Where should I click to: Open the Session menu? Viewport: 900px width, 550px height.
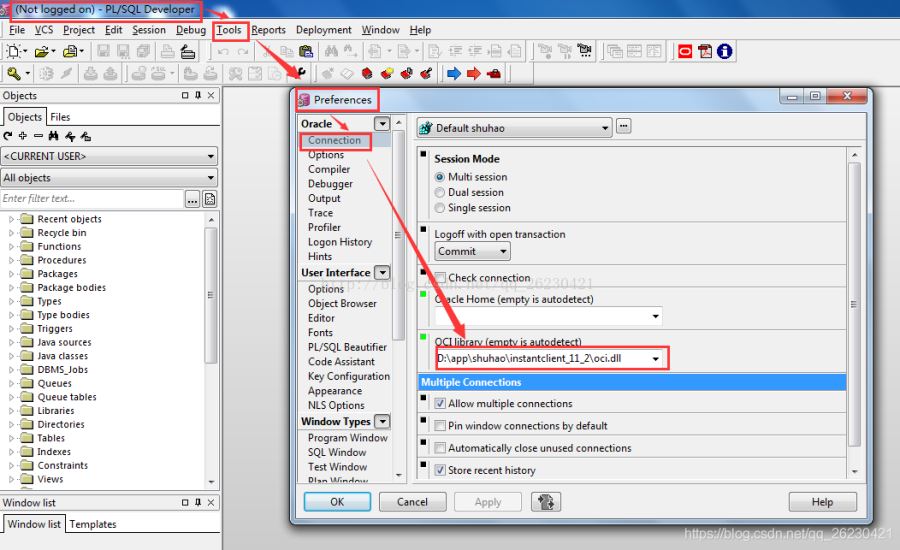149,30
